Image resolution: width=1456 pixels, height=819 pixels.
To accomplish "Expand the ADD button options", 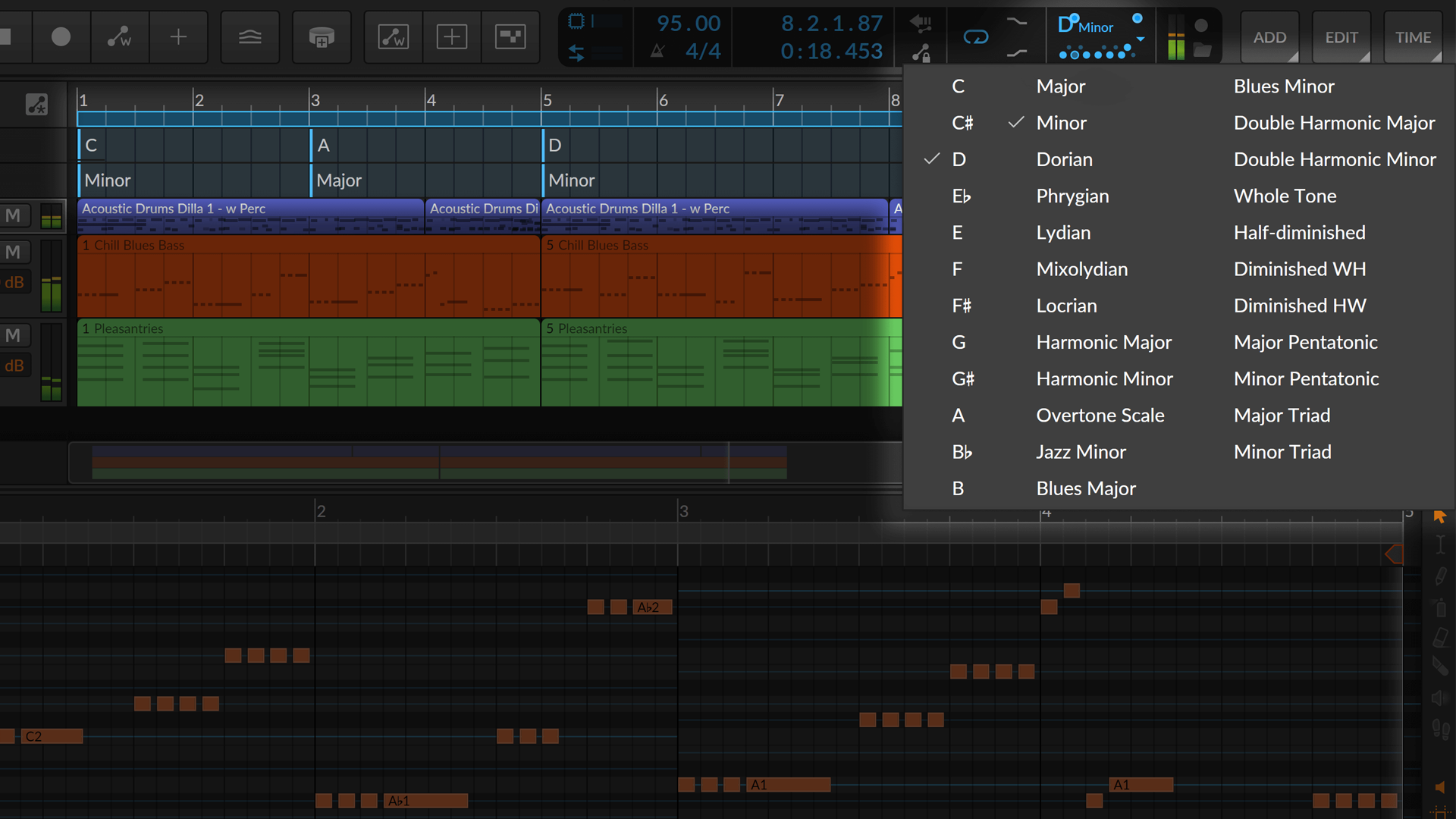I will coord(1269,36).
